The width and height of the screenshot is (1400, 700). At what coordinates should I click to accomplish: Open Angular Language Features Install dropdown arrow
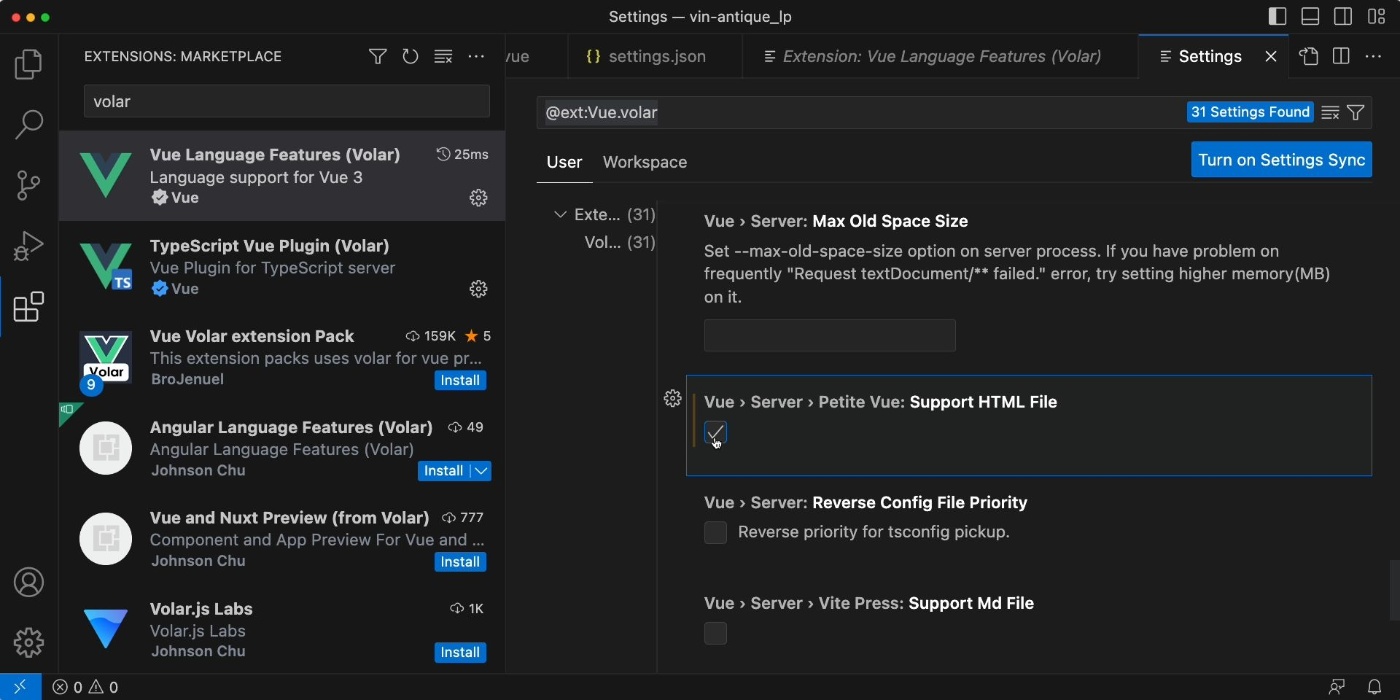click(x=481, y=471)
